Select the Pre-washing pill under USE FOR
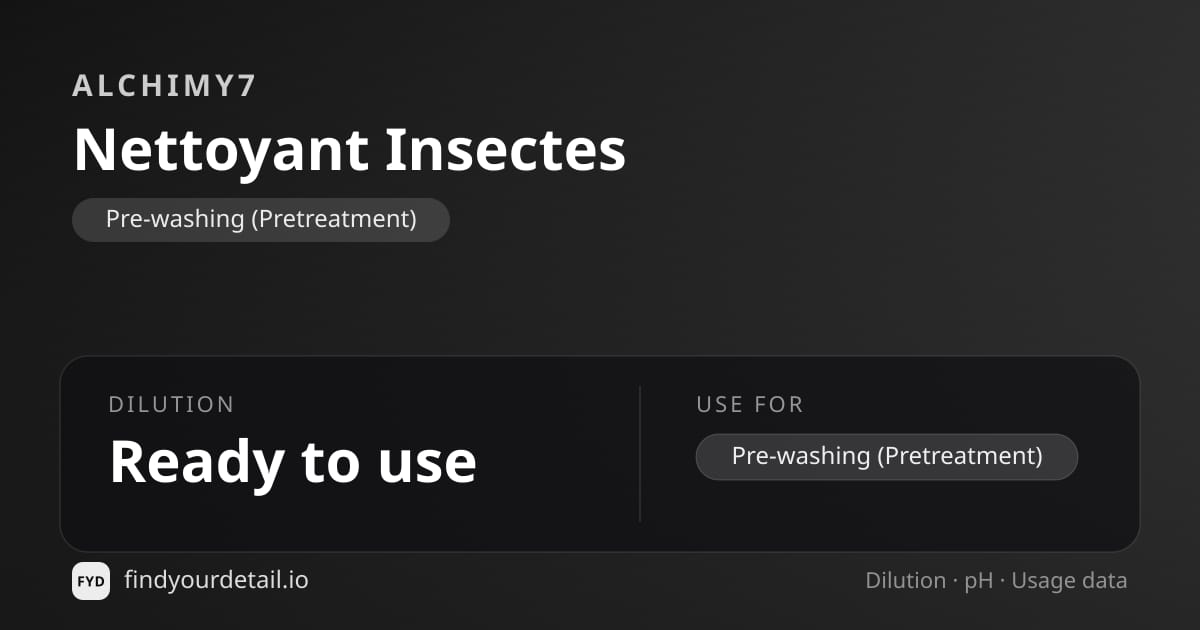1200x630 pixels. (887, 457)
